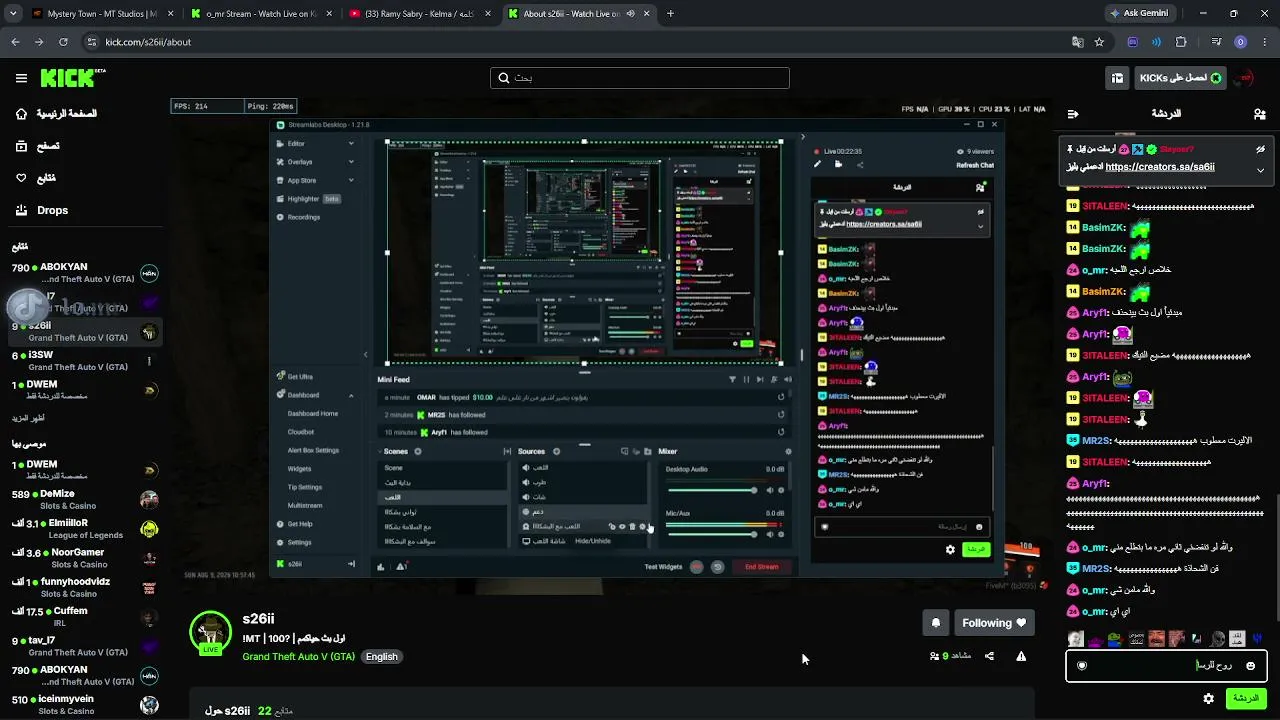Image resolution: width=1280 pixels, height=720 pixels.
Task: Go back in Chrome
Action: pos(15,42)
